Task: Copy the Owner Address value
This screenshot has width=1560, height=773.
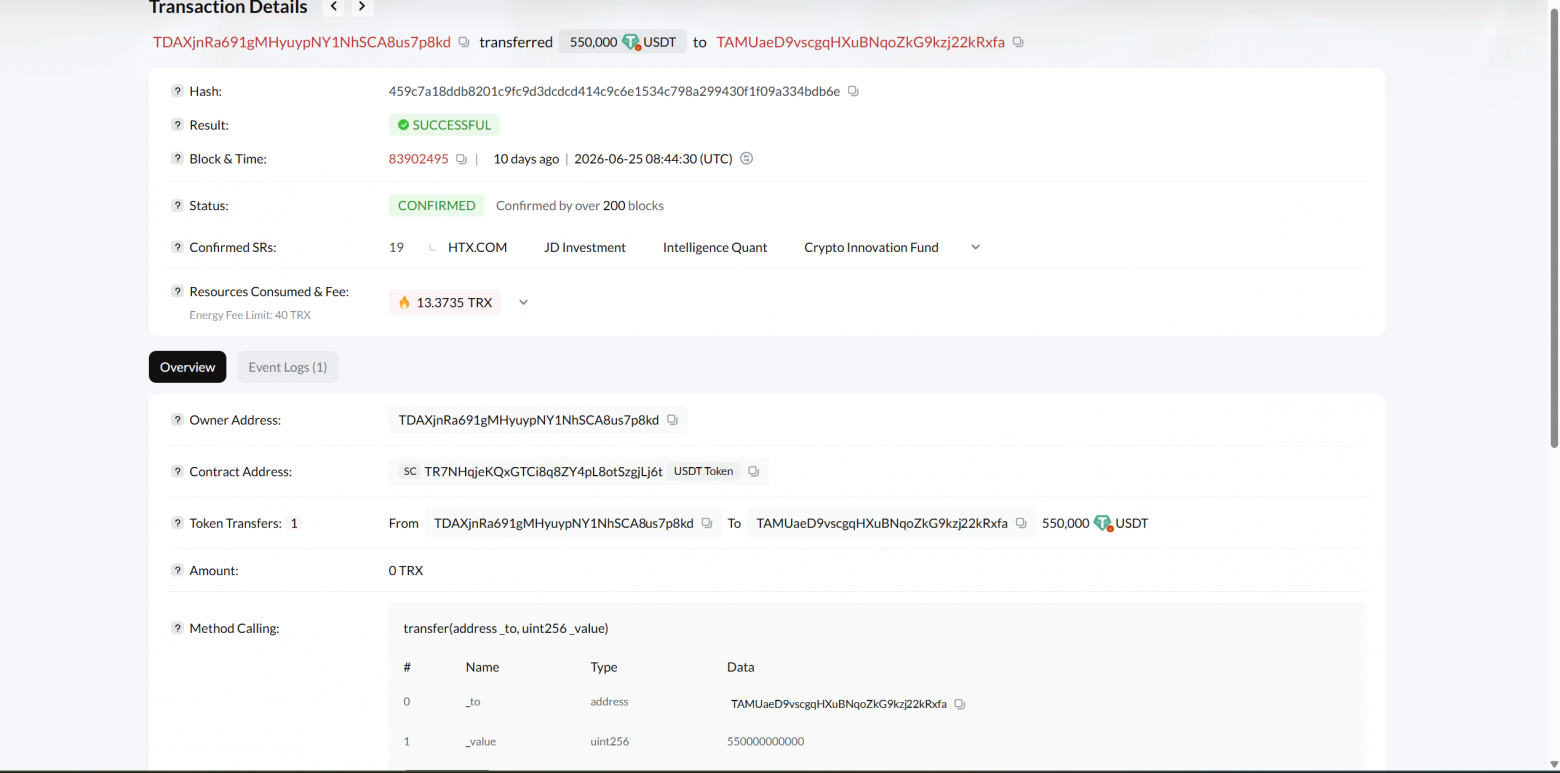Action: tap(672, 420)
